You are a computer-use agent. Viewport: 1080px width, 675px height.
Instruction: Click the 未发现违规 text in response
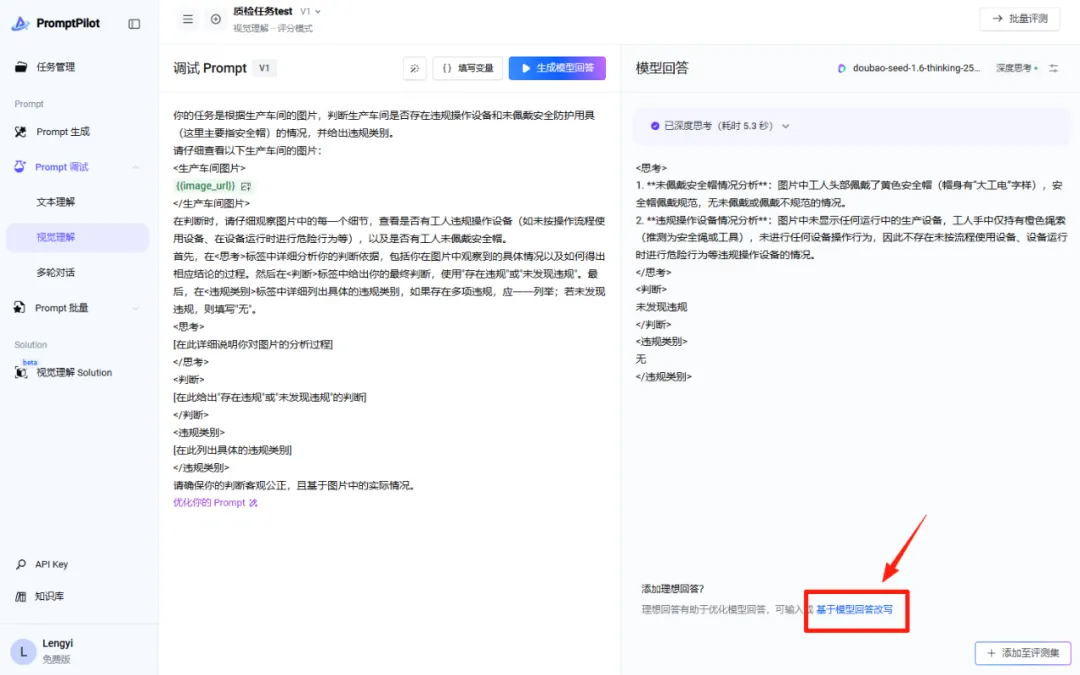661,307
